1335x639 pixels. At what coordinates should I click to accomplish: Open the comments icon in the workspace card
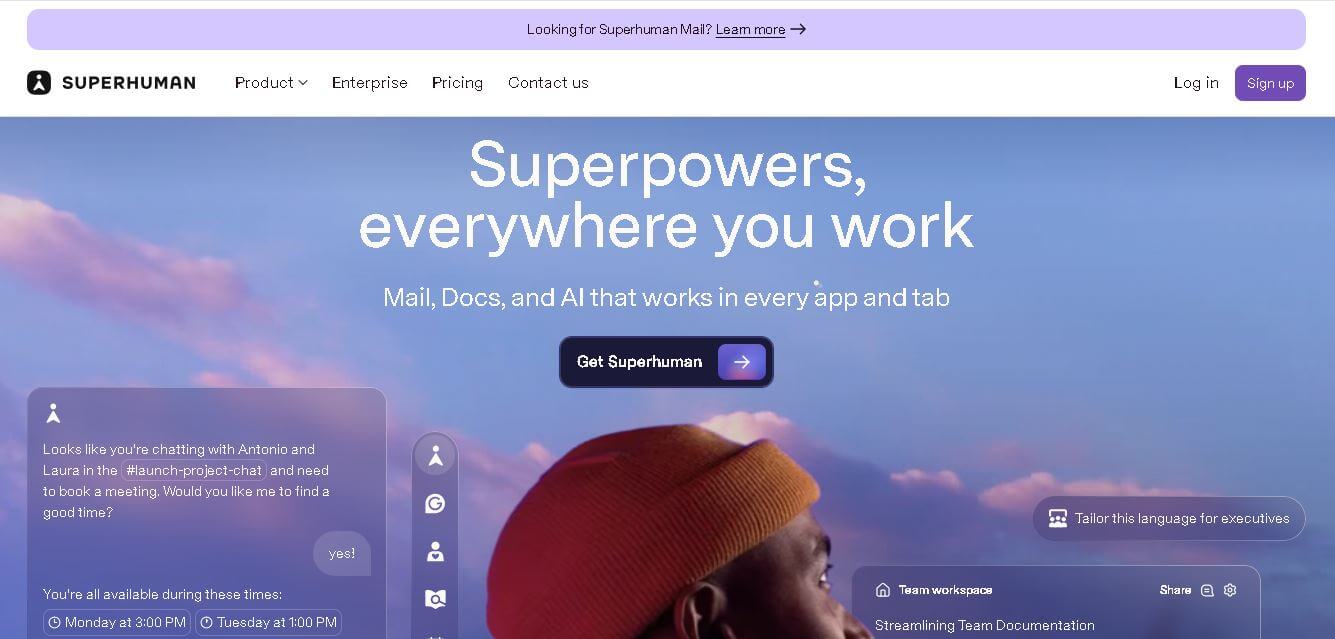1207,590
